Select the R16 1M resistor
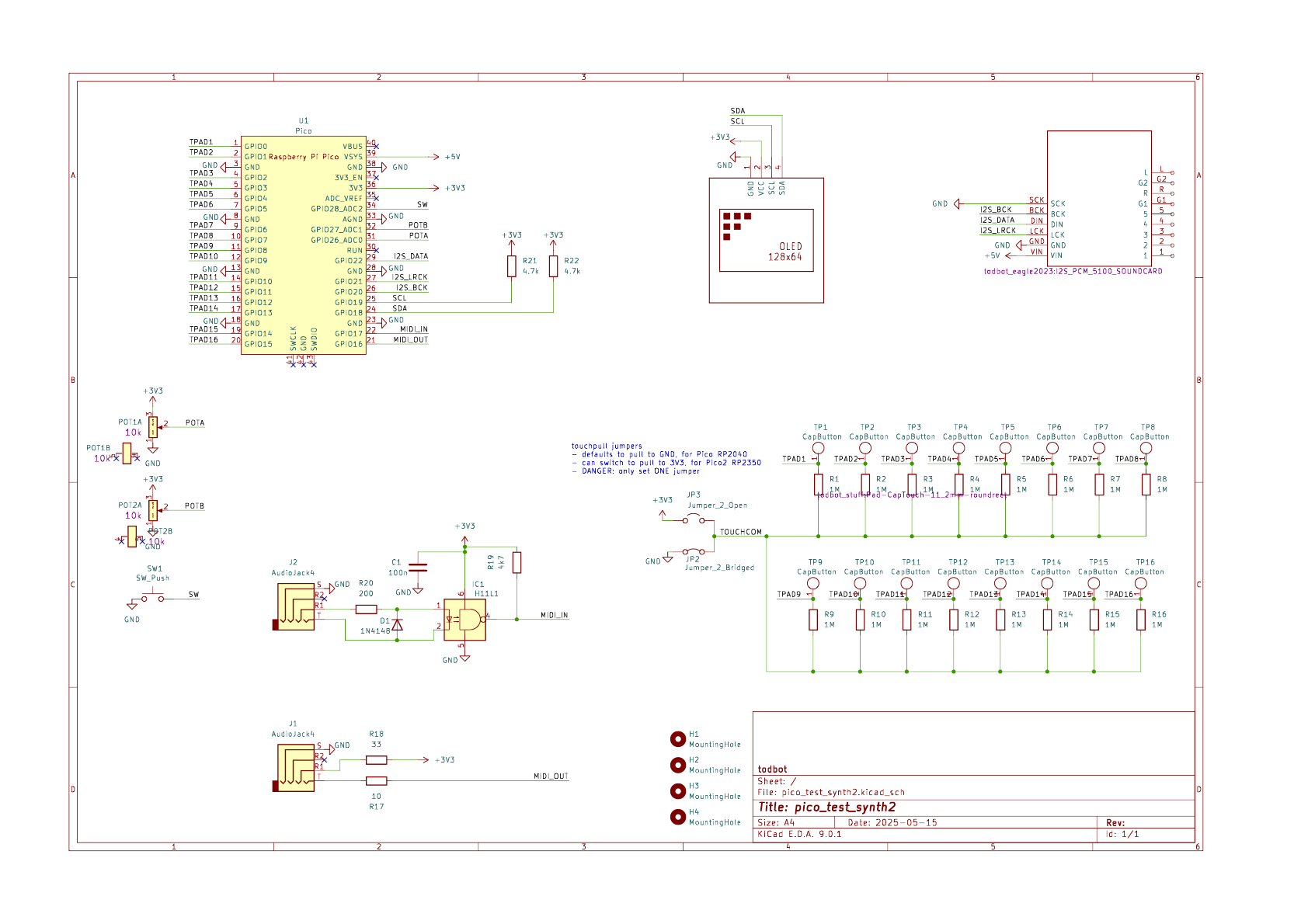1308x924 pixels. [x=1141, y=620]
